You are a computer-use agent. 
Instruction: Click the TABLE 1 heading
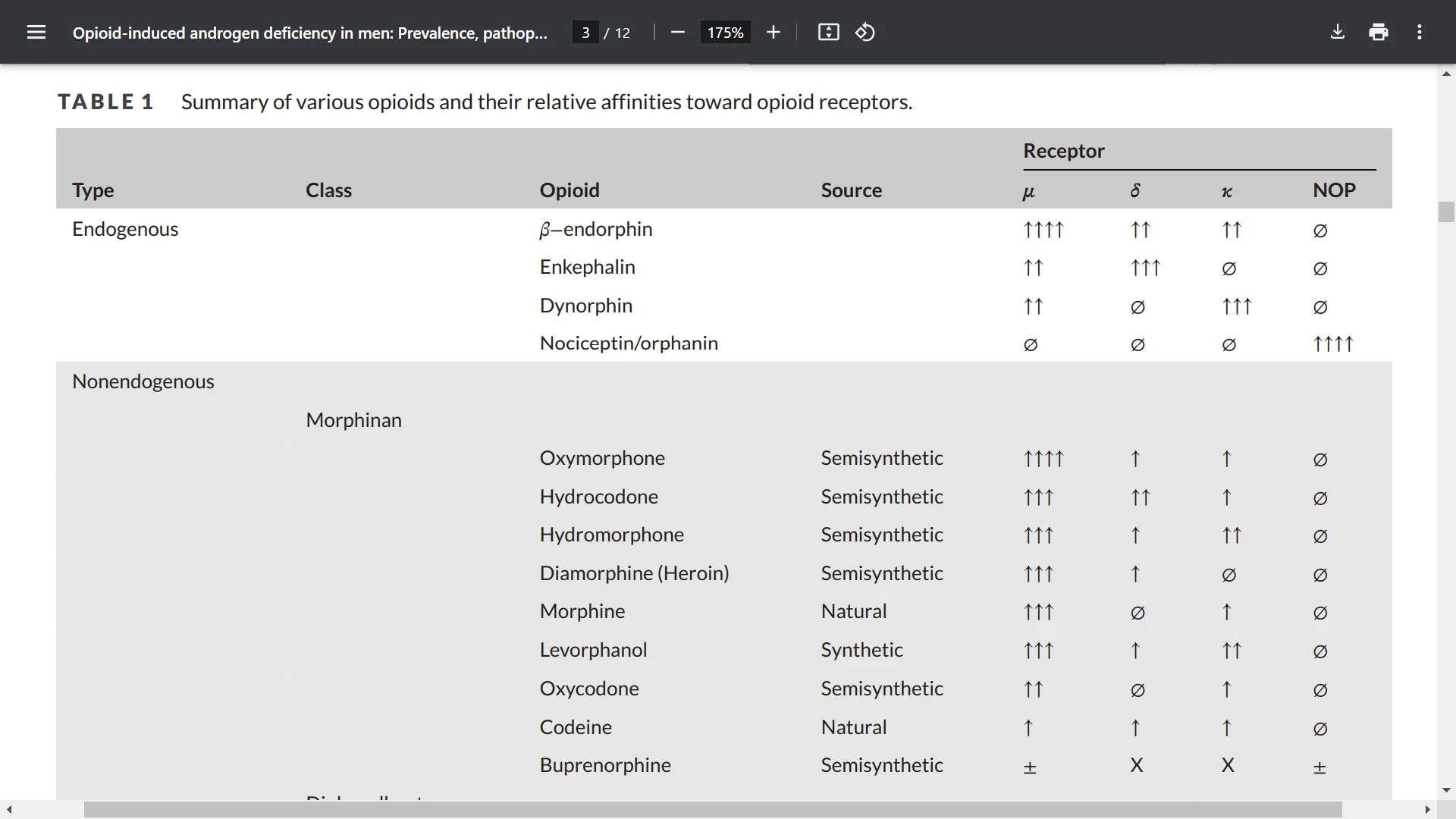pyautogui.click(x=105, y=102)
